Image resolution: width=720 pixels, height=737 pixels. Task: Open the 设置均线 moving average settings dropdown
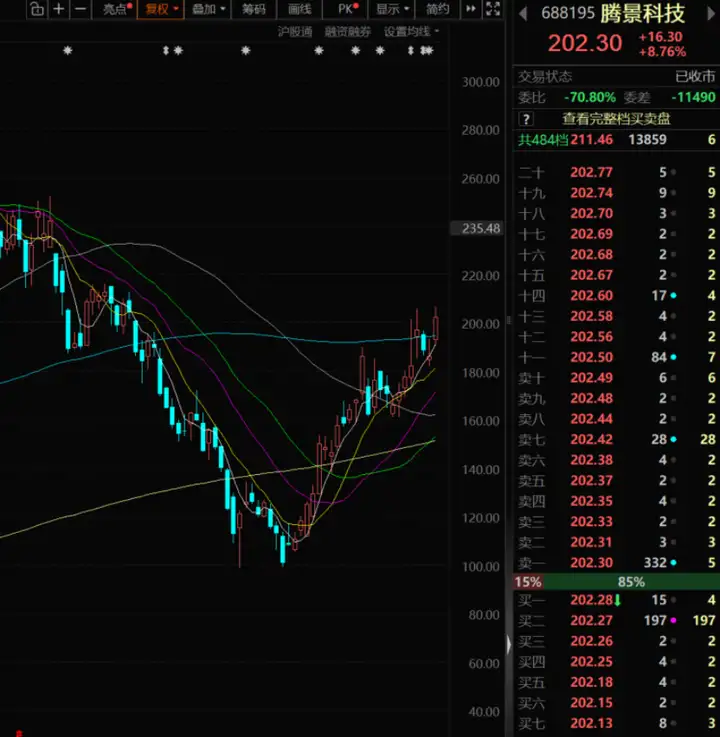[x=412, y=31]
